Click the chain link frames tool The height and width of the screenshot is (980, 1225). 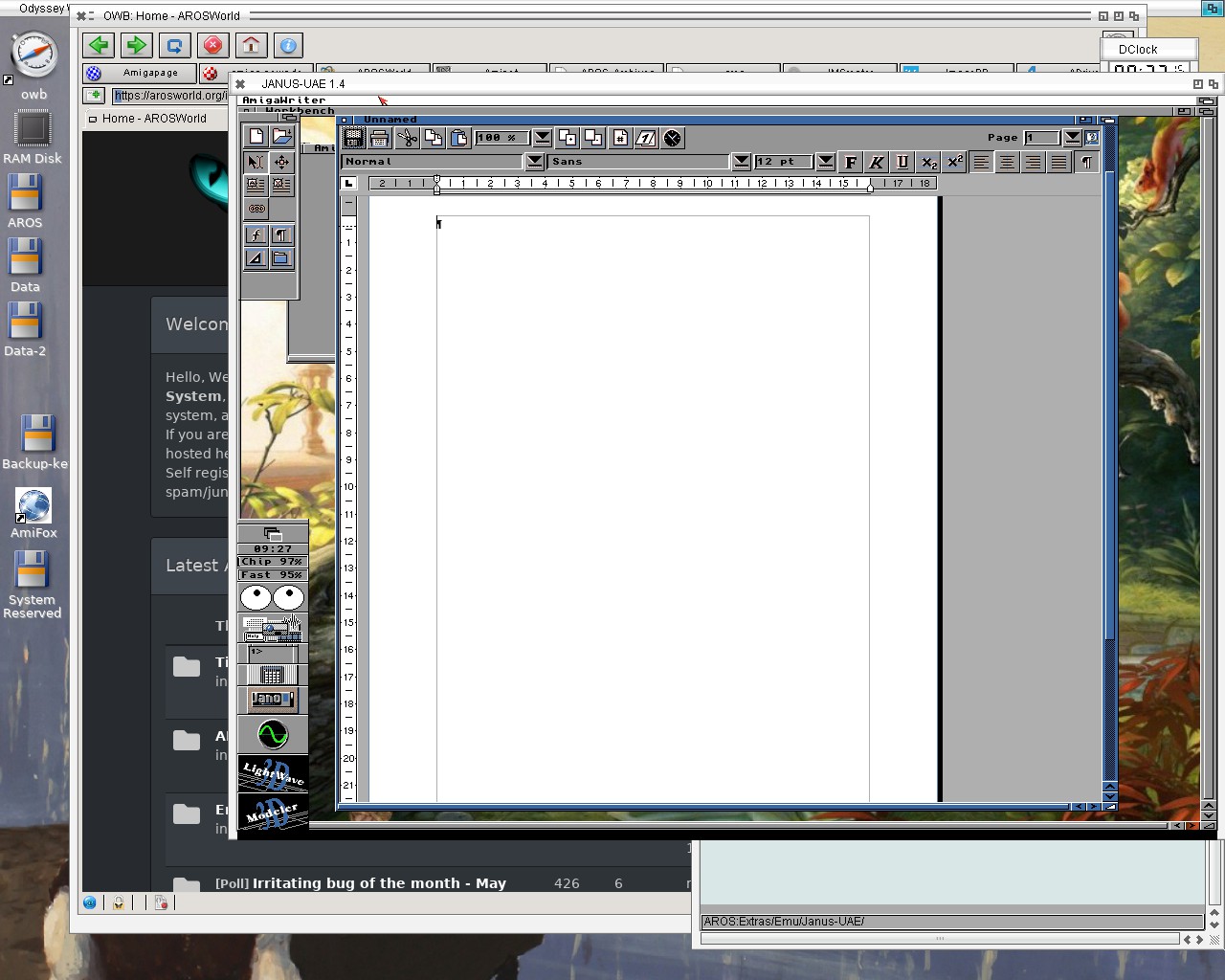point(256,208)
